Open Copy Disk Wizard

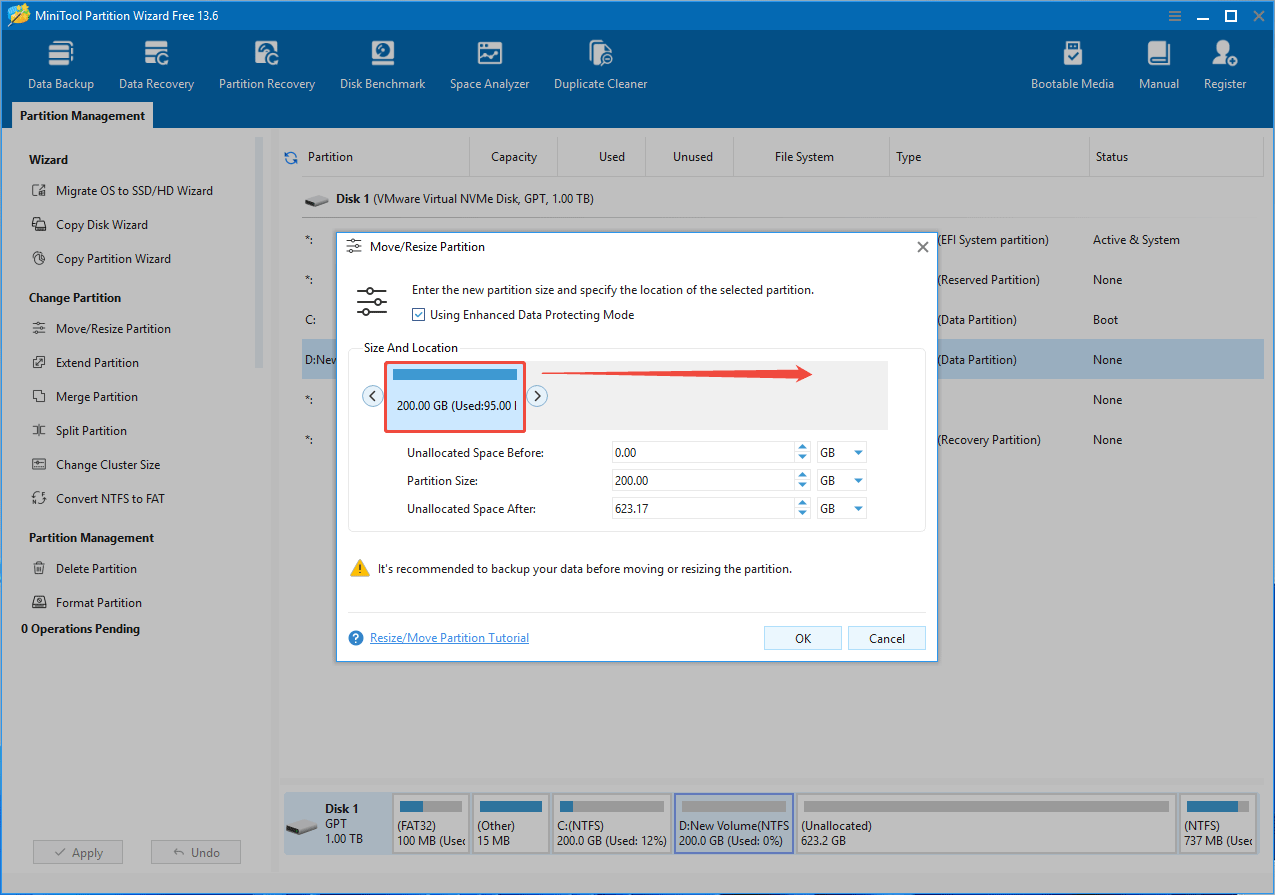(90, 225)
